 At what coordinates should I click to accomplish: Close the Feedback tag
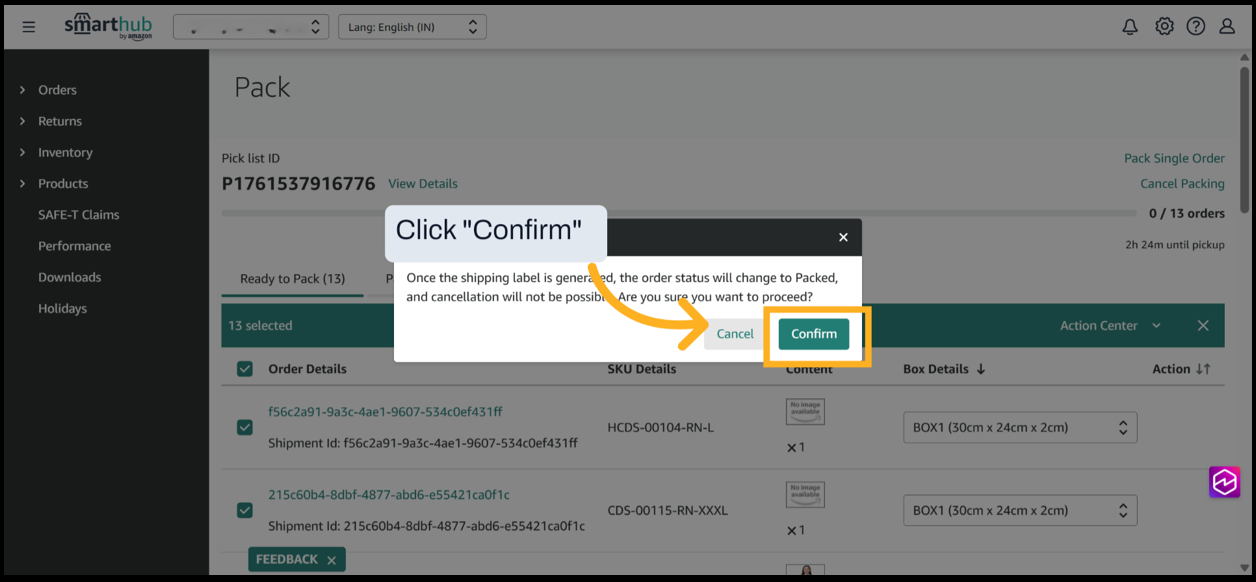point(331,560)
